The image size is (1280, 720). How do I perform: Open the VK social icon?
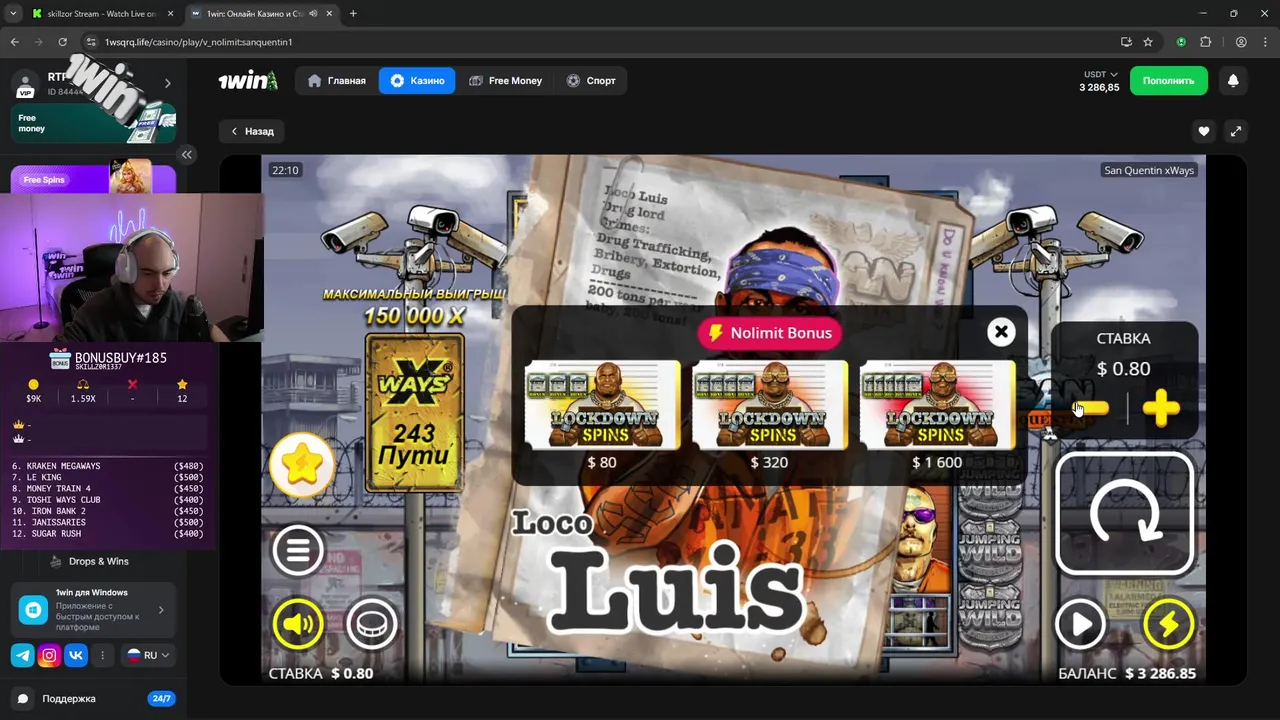click(x=76, y=656)
